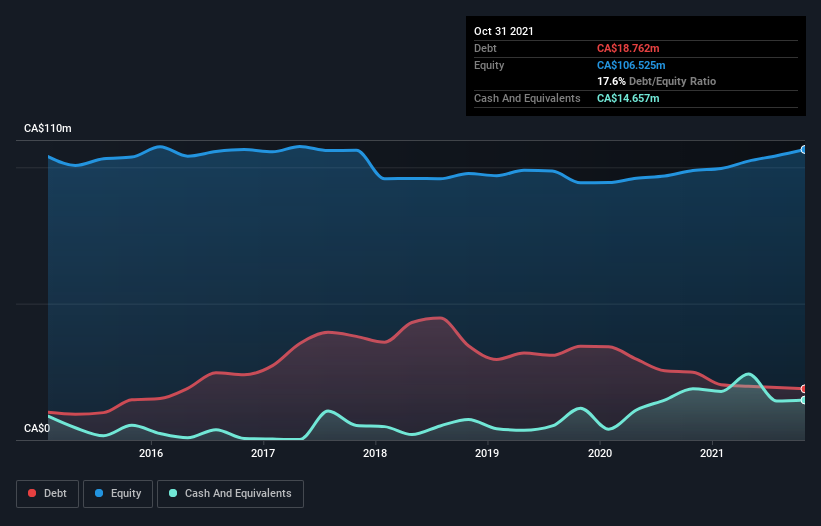Click the 2020 x-axis label

pos(600,453)
